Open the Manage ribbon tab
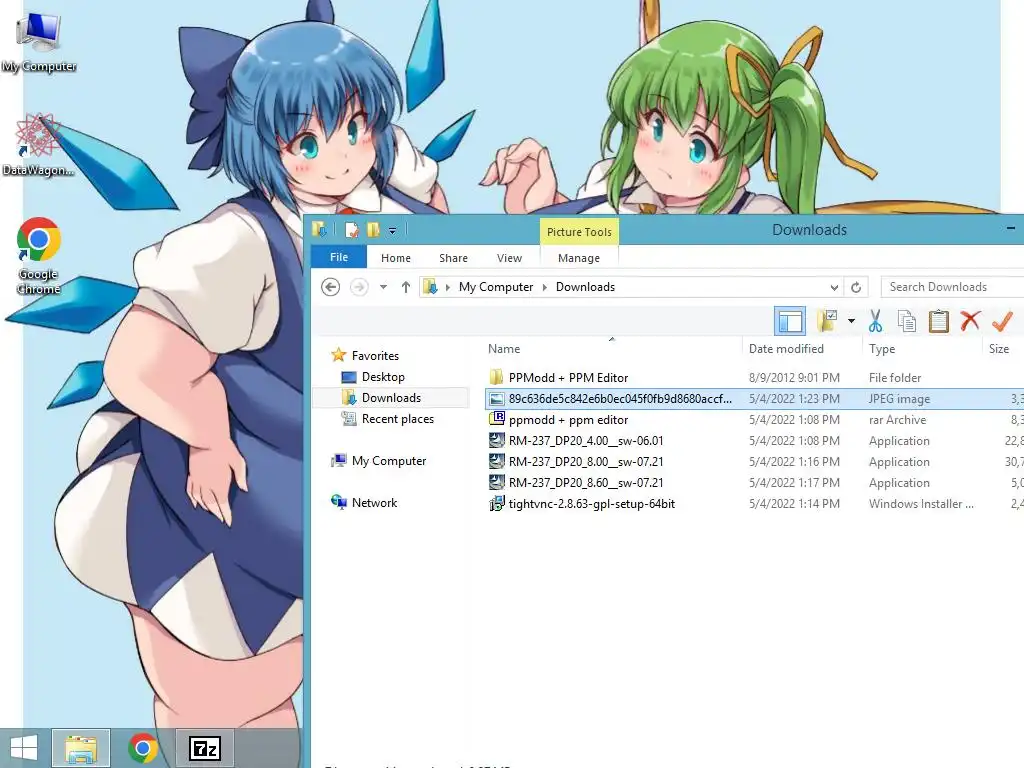Viewport: 1024px width, 768px height. pyautogui.click(x=579, y=258)
